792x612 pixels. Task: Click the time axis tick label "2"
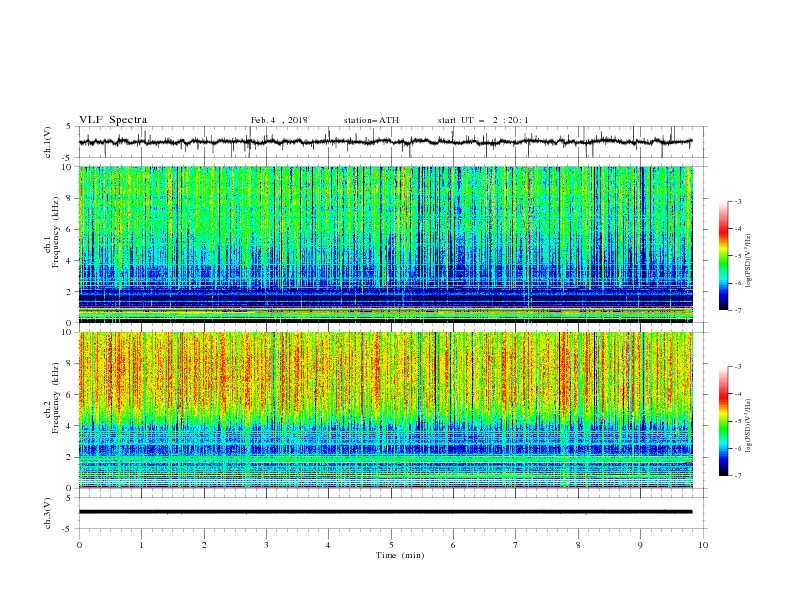click(204, 545)
